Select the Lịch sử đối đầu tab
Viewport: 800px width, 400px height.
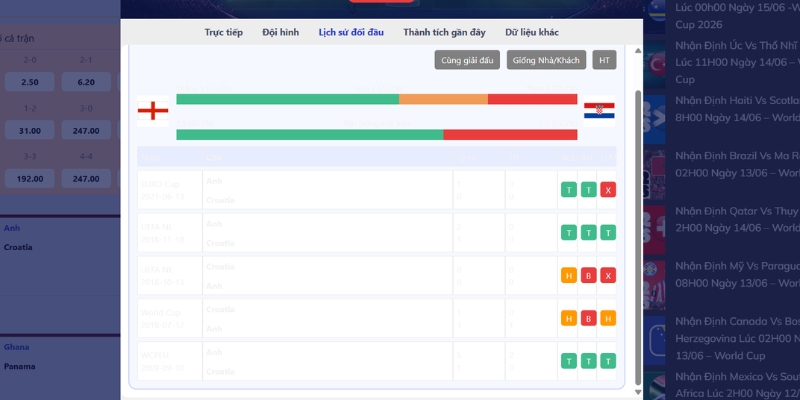click(x=351, y=32)
